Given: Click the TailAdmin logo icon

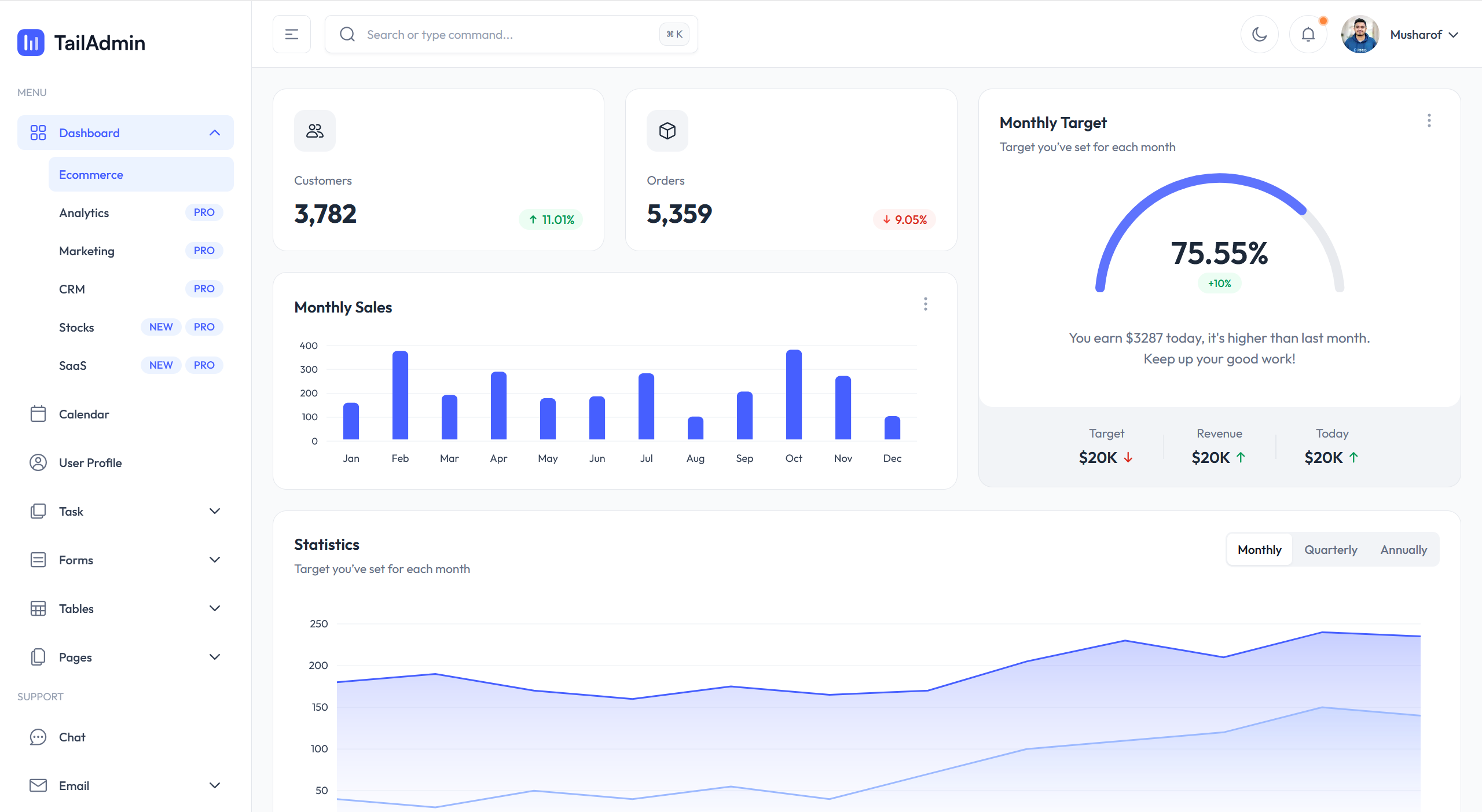Looking at the screenshot, I should click(x=31, y=42).
